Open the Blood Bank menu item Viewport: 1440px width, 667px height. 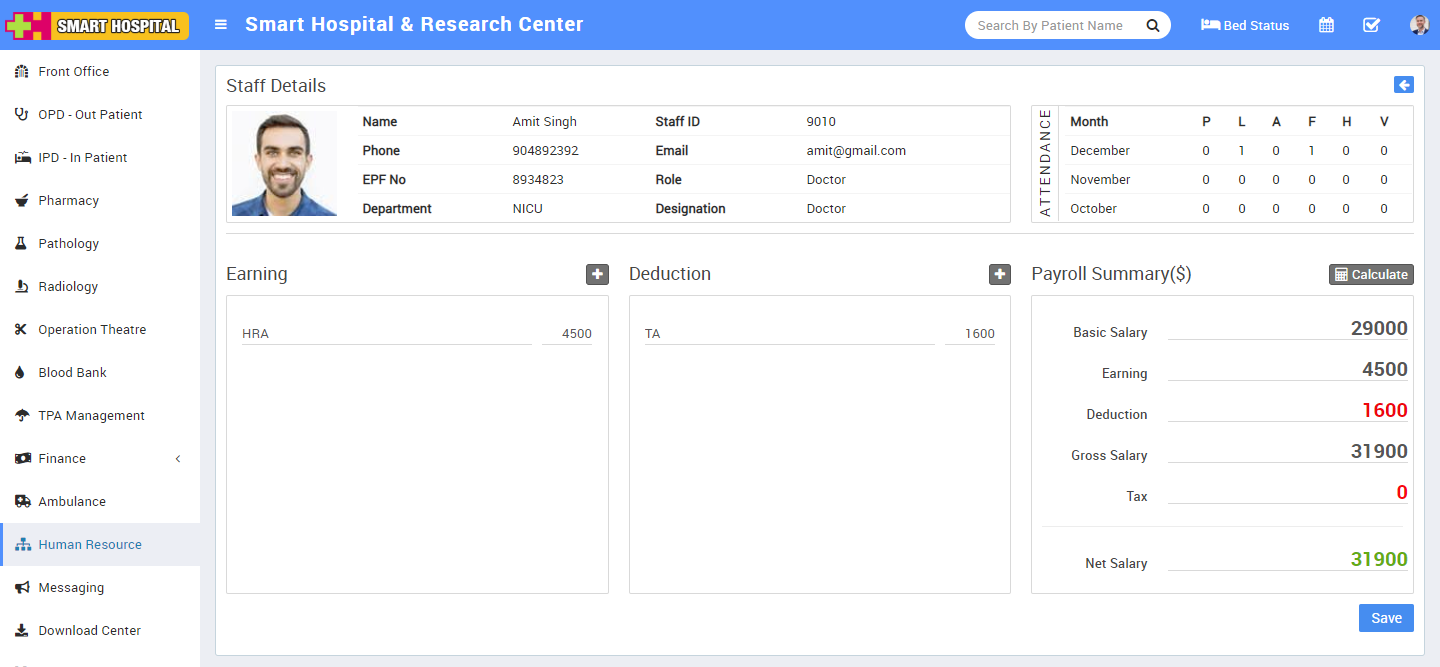pyautogui.click(x=72, y=372)
